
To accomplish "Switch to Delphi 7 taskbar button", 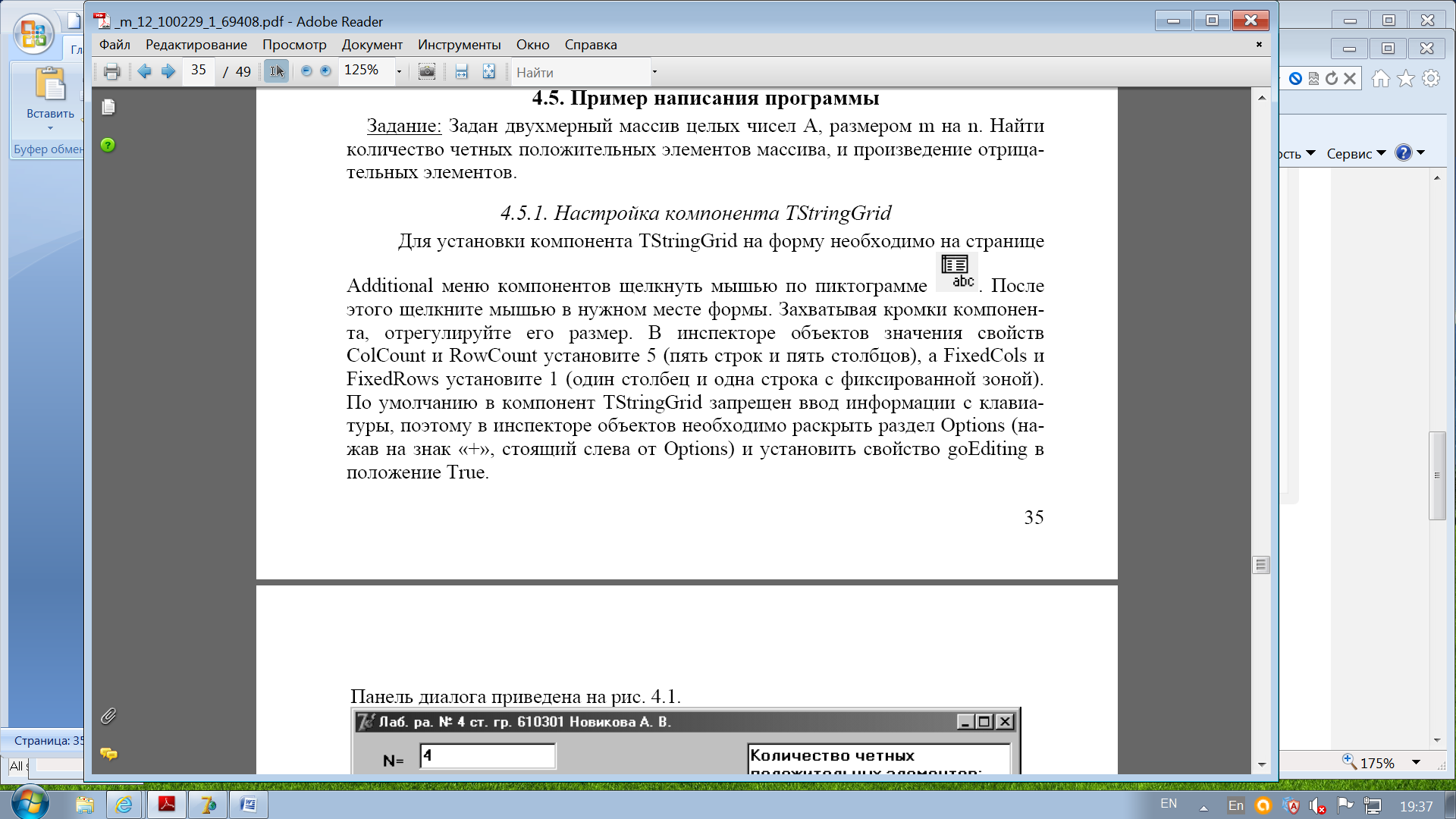I will pyautogui.click(x=208, y=805).
